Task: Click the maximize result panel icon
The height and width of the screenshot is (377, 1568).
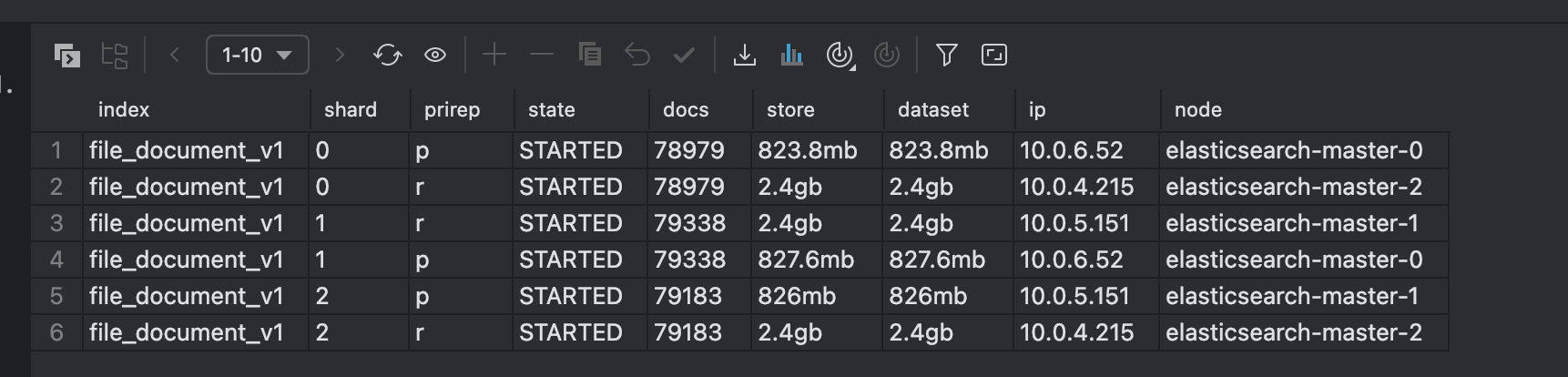Action: pos(994,56)
